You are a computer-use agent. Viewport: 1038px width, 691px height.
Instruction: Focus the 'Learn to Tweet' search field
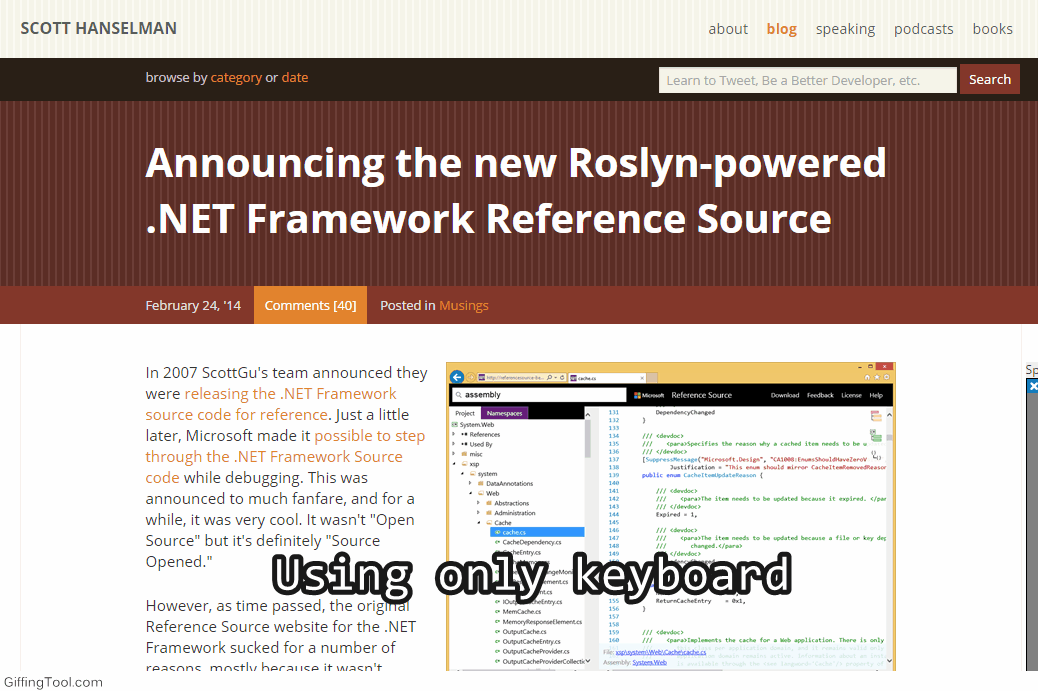(807, 80)
